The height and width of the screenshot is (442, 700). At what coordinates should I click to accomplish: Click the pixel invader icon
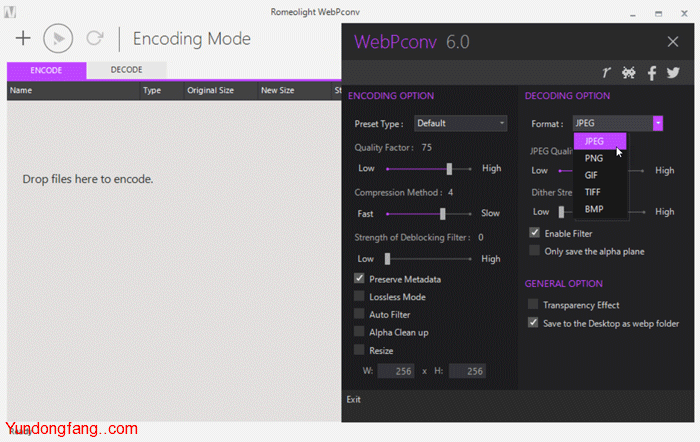[x=629, y=72]
